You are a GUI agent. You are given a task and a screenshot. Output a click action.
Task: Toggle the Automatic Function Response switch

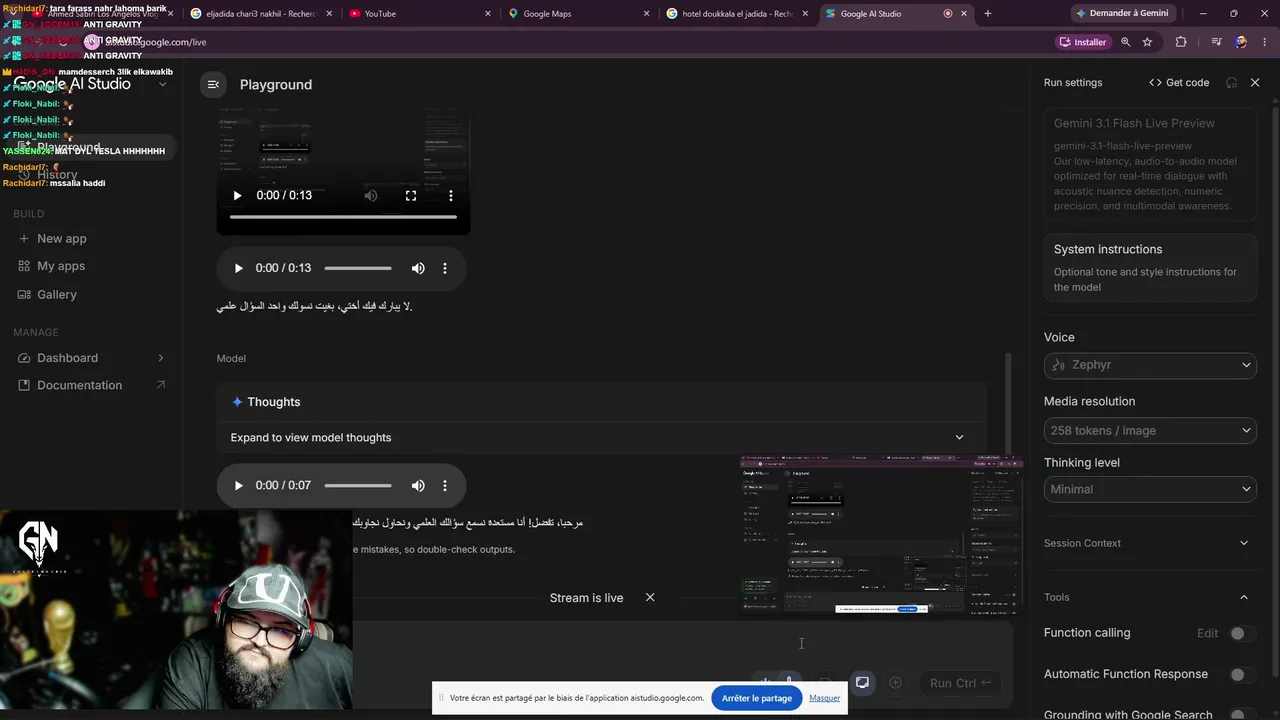(1242, 675)
